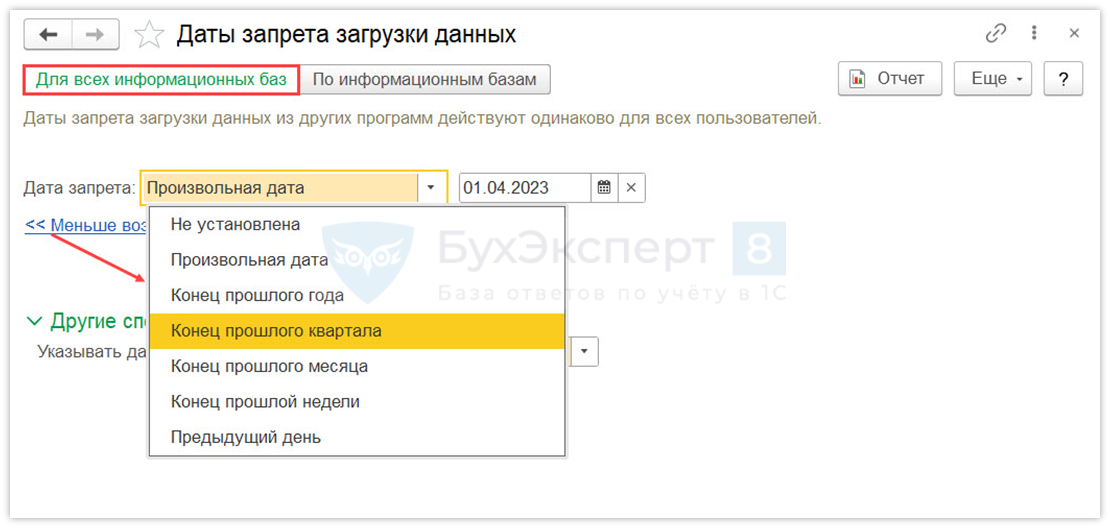Image resolution: width=1110 pixels, height=528 pixels.
Task: Pick "Предыдущий день" from the list
Action: [x=246, y=437]
